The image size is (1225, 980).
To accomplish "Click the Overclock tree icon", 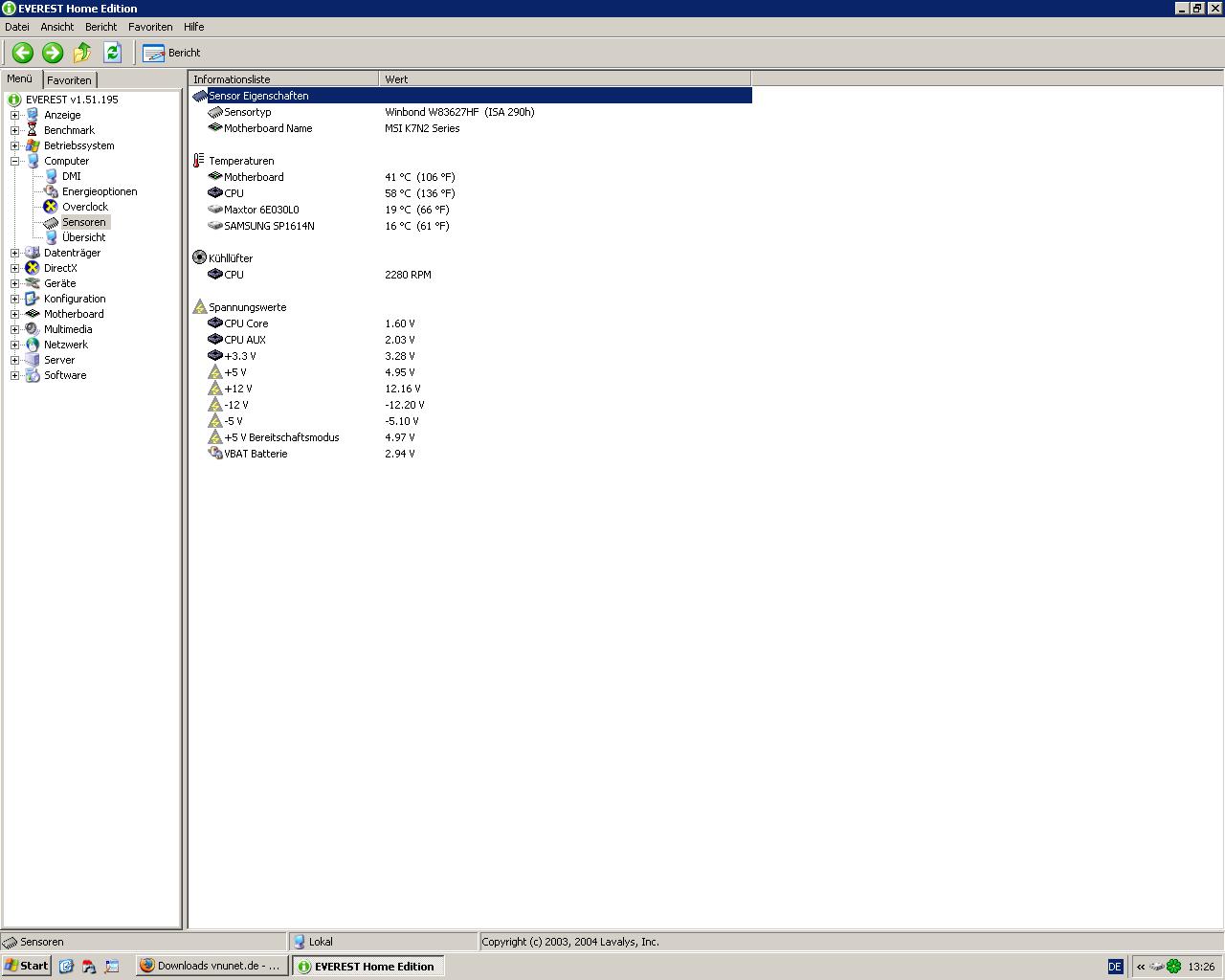I will [x=51, y=207].
